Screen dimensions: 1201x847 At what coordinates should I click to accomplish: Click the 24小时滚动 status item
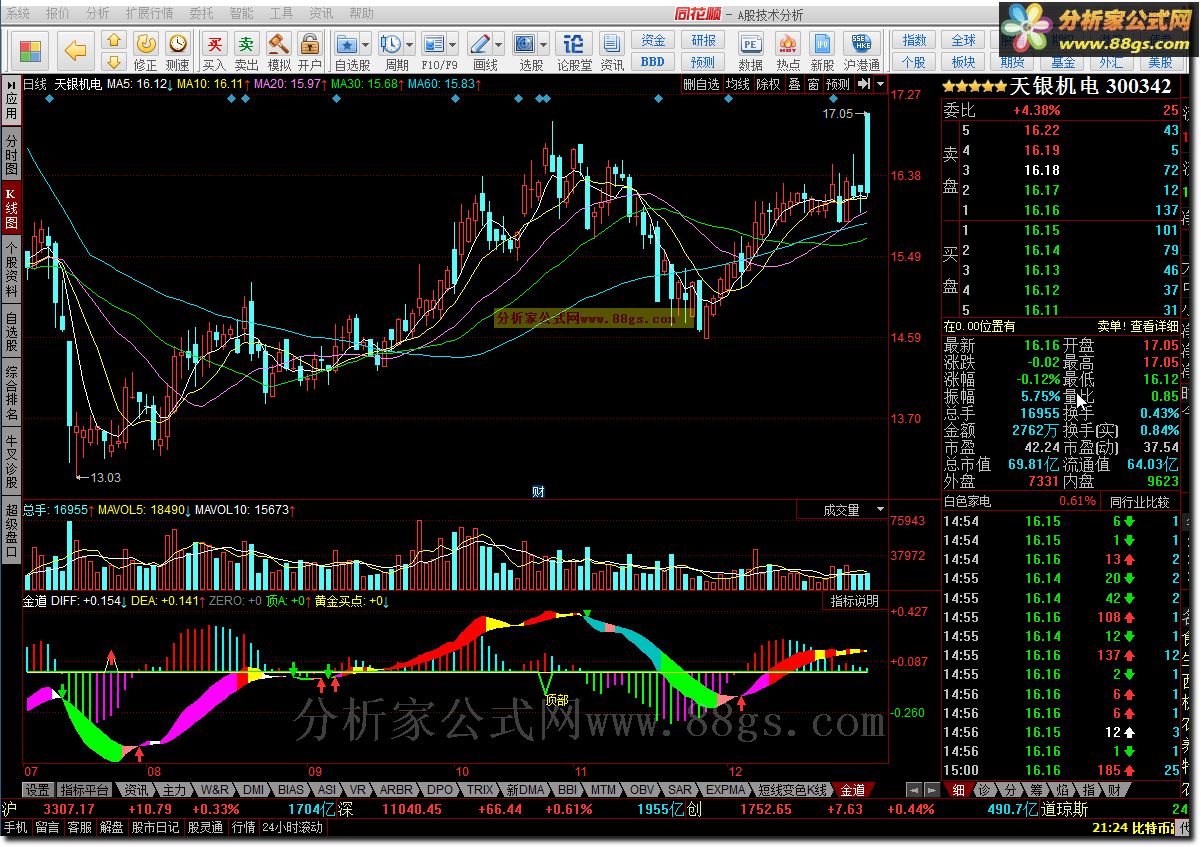[x=293, y=828]
